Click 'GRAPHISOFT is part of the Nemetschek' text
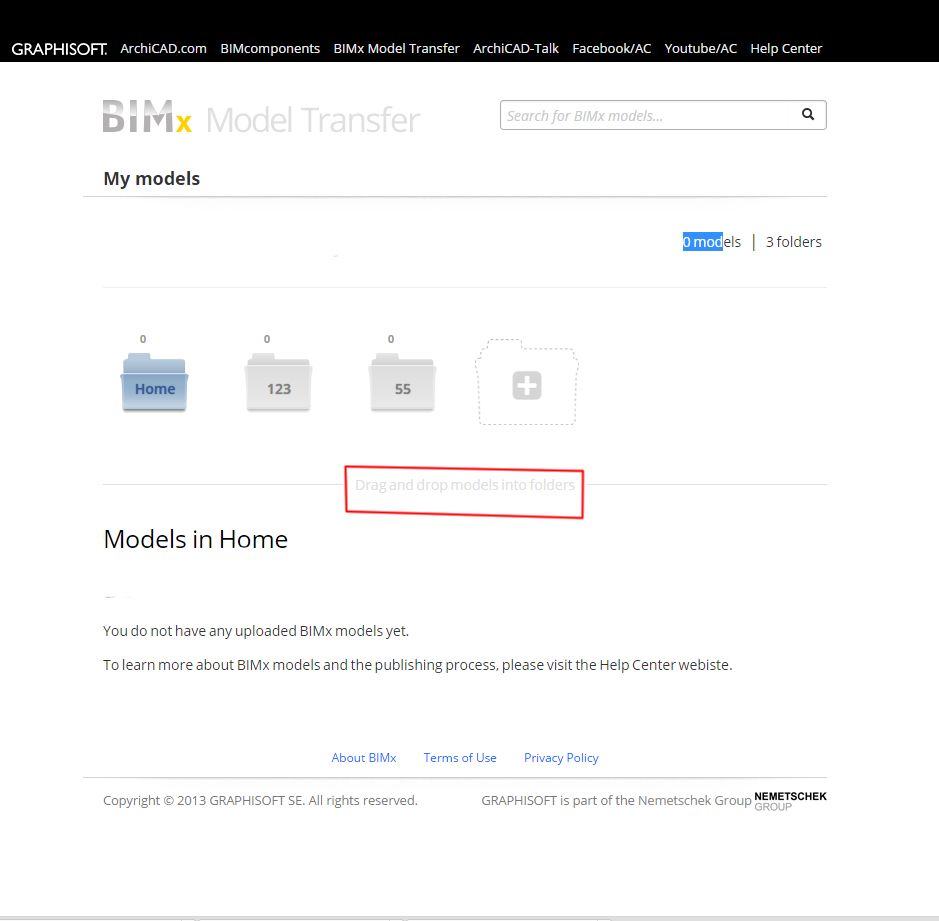This screenshot has width=939, height=921. [616, 801]
